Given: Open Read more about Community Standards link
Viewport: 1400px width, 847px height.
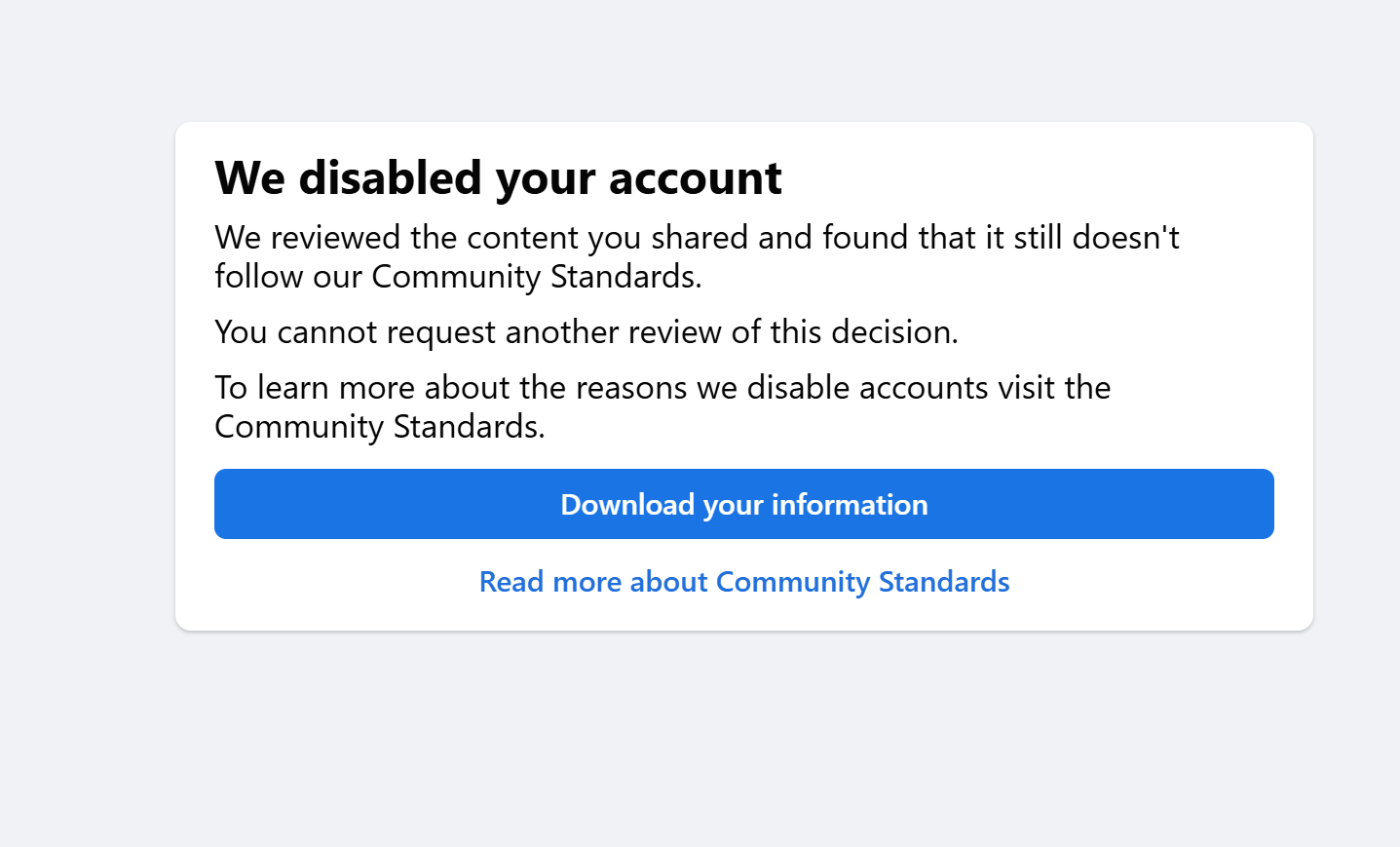Looking at the screenshot, I should click(x=743, y=582).
